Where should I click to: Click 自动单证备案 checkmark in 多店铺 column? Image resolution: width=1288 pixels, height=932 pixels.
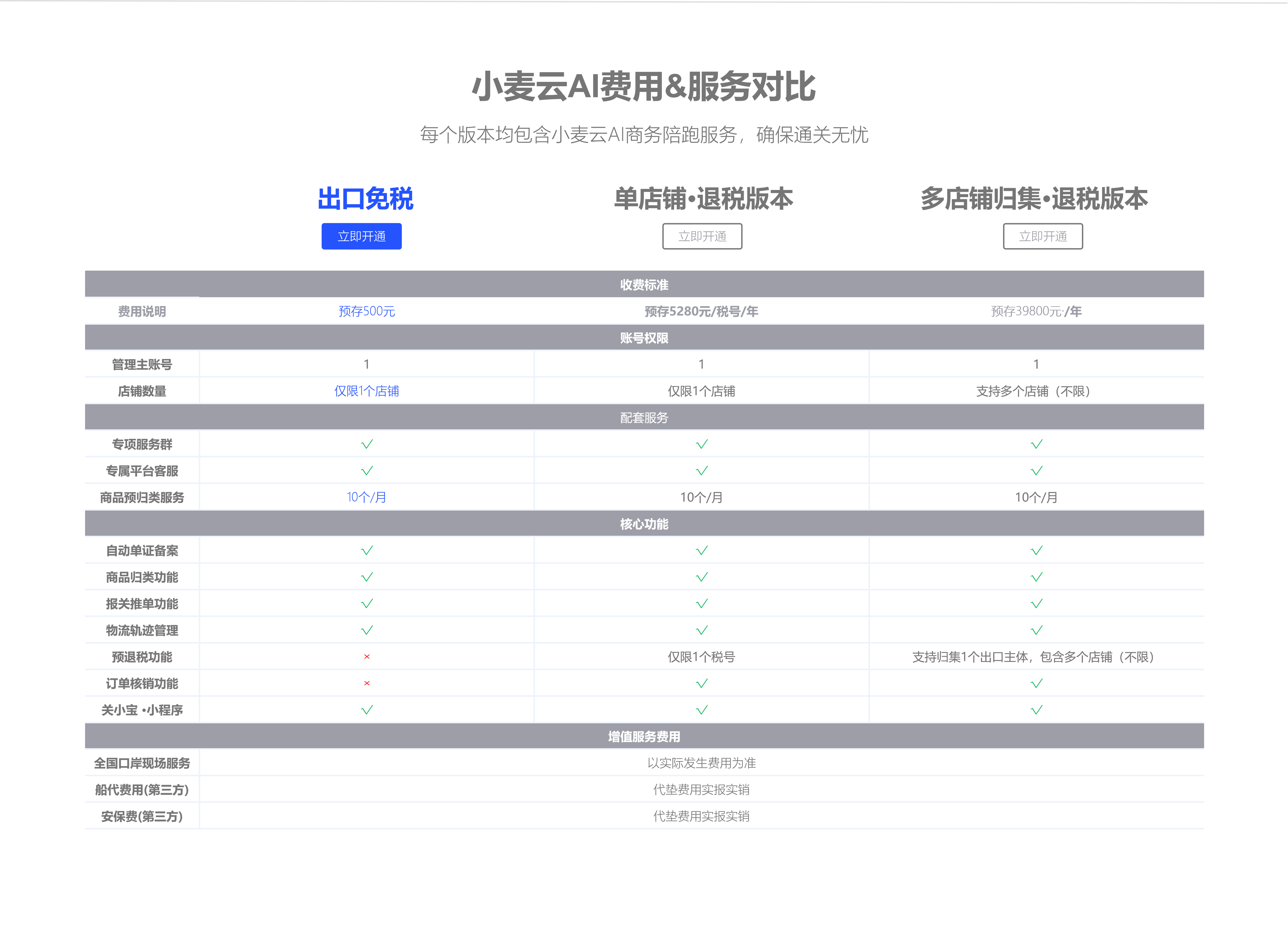pyautogui.click(x=1036, y=550)
